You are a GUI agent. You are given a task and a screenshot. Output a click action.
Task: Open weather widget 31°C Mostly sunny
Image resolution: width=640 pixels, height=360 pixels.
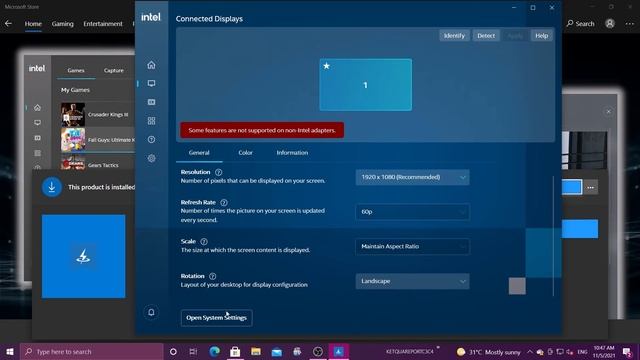click(x=488, y=351)
